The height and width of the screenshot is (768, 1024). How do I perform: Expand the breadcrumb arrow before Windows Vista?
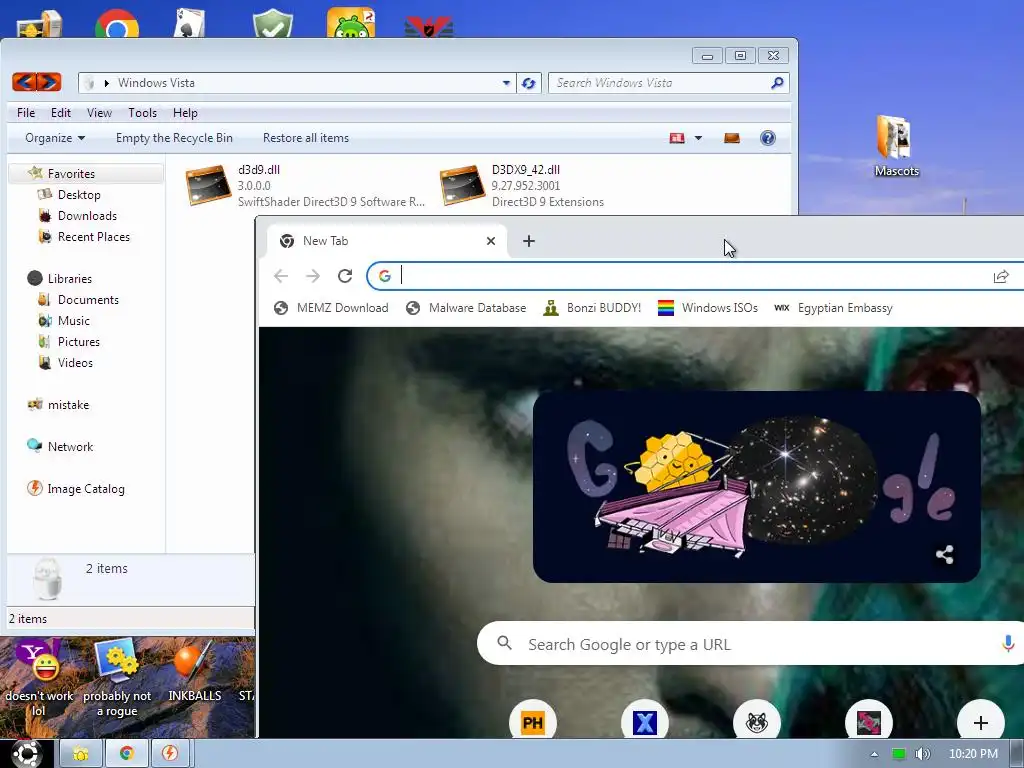coord(106,83)
